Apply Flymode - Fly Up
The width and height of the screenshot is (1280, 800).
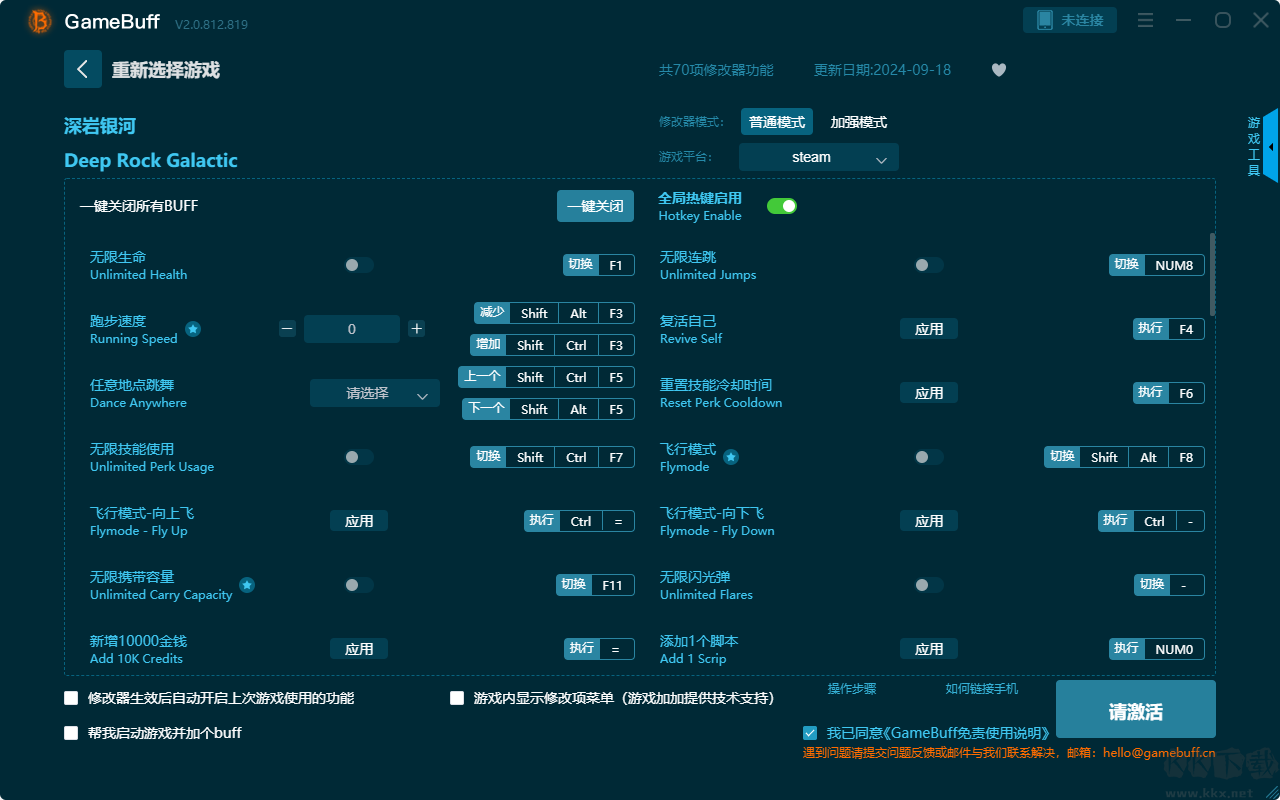(x=359, y=521)
